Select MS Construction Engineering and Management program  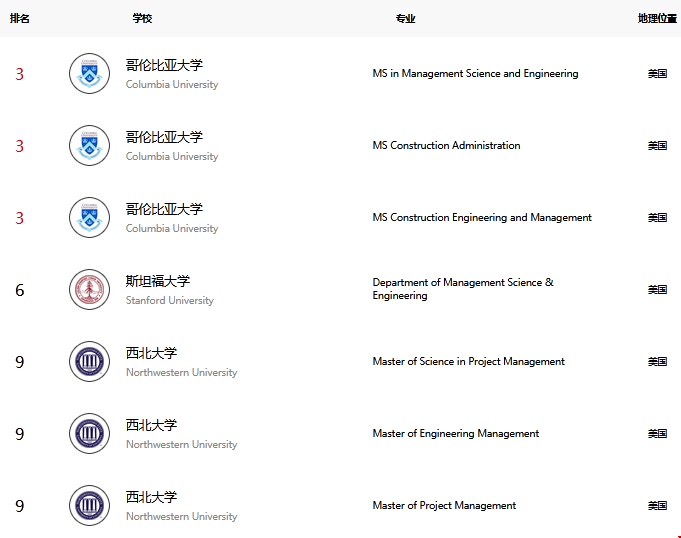[482, 218]
